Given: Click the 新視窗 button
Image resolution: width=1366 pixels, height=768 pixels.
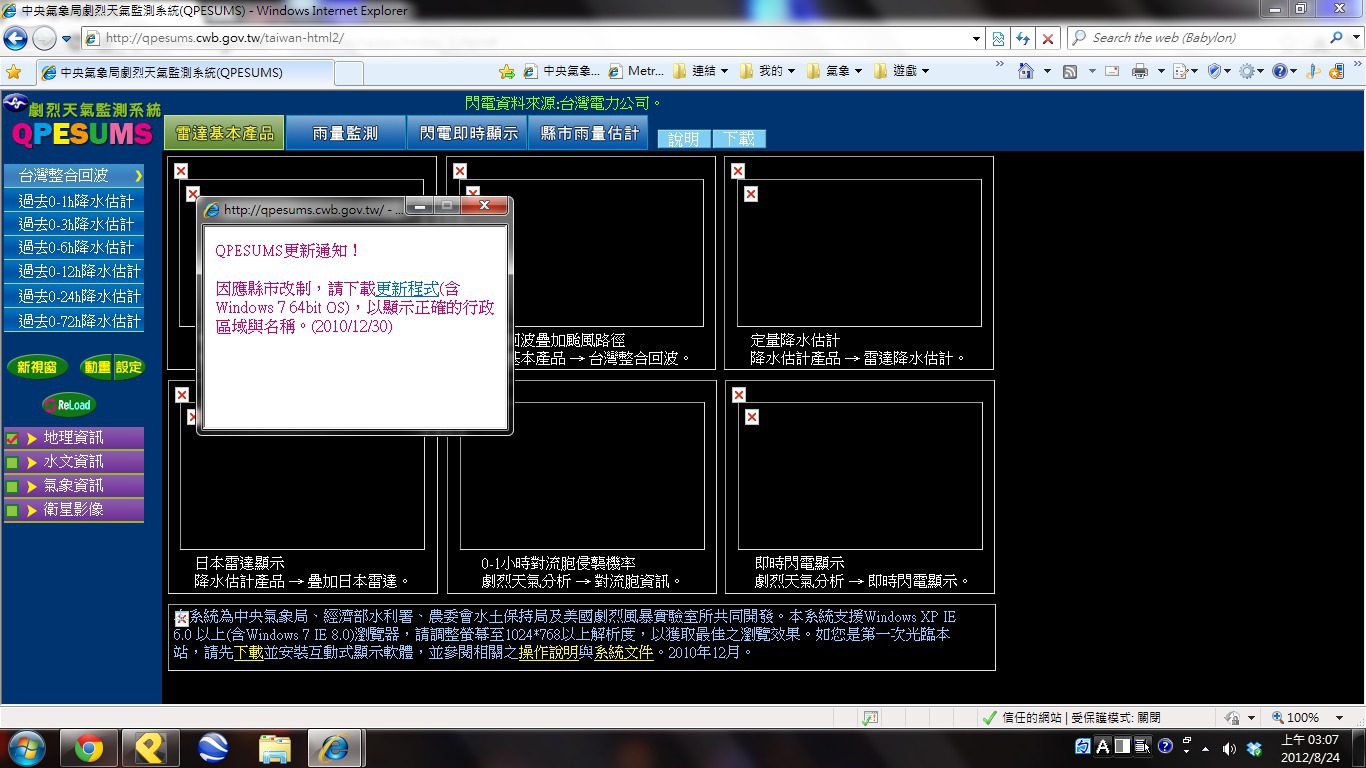Looking at the screenshot, I should [x=37, y=367].
